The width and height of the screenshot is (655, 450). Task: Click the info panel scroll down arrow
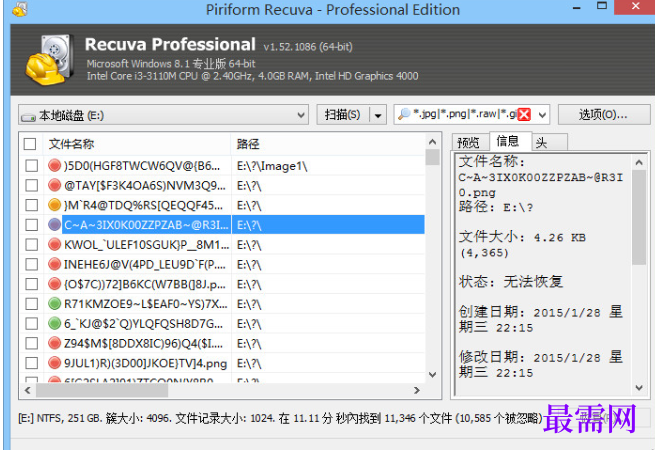(639, 388)
